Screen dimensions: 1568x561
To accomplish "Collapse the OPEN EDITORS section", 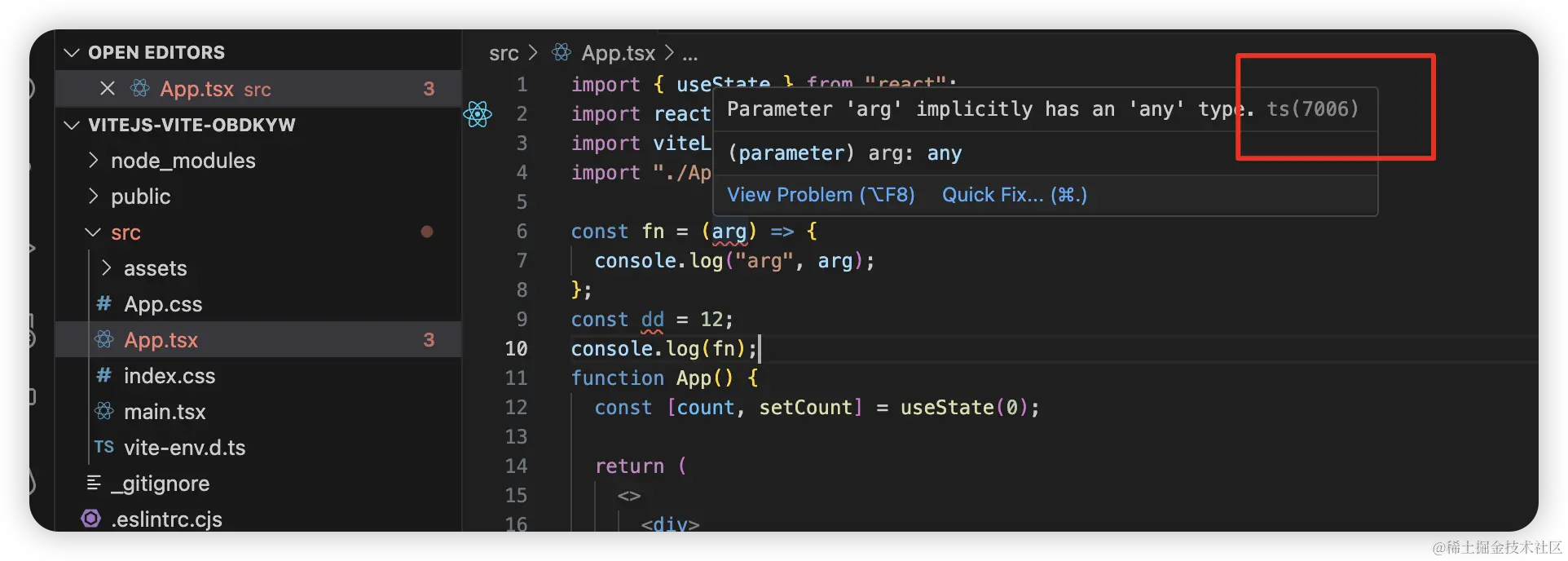I will click(72, 52).
